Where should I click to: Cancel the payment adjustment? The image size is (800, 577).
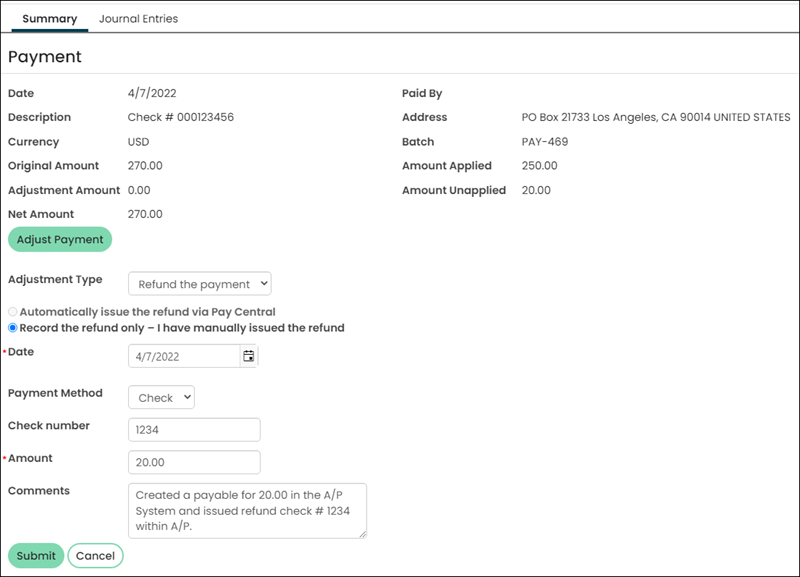[95, 556]
